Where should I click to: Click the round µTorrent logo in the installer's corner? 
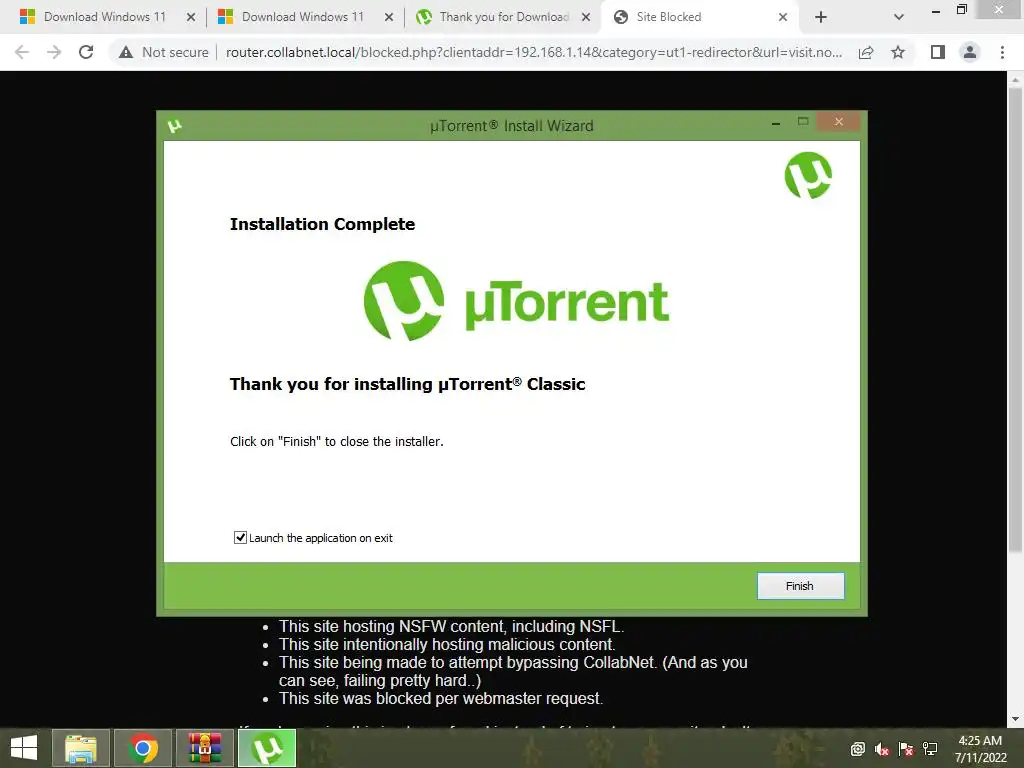click(x=808, y=175)
